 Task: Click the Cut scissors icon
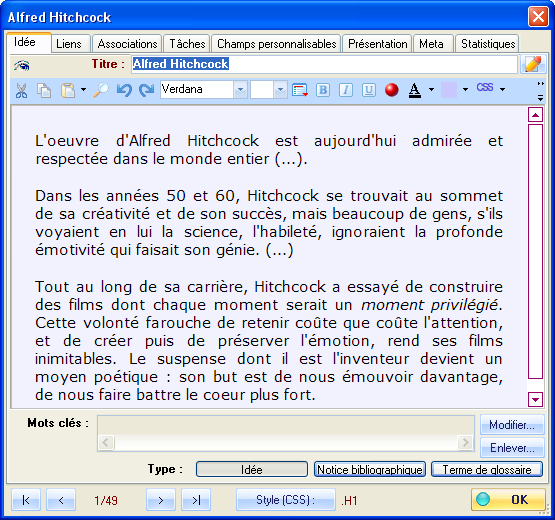pos(22,91)
